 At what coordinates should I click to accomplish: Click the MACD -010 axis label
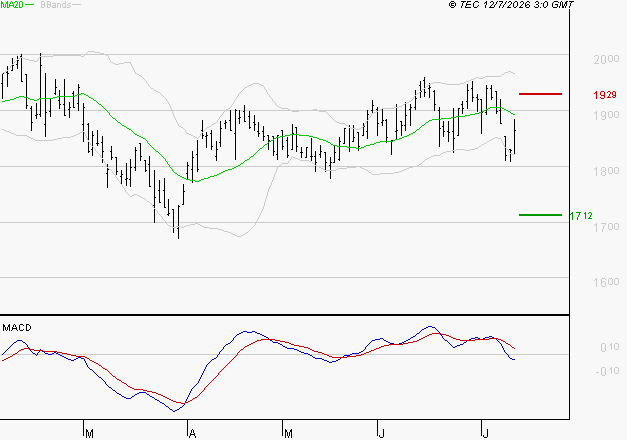coord(607,372)
